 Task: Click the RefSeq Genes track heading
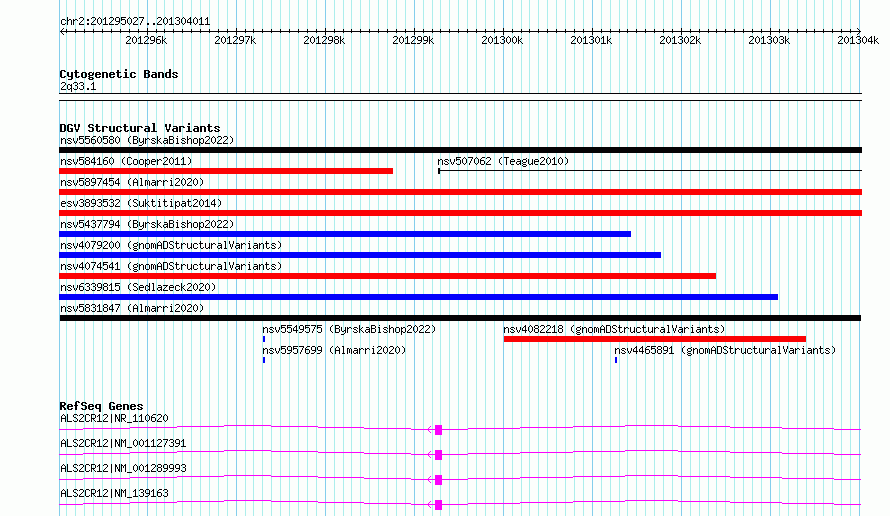click(101, 406)
